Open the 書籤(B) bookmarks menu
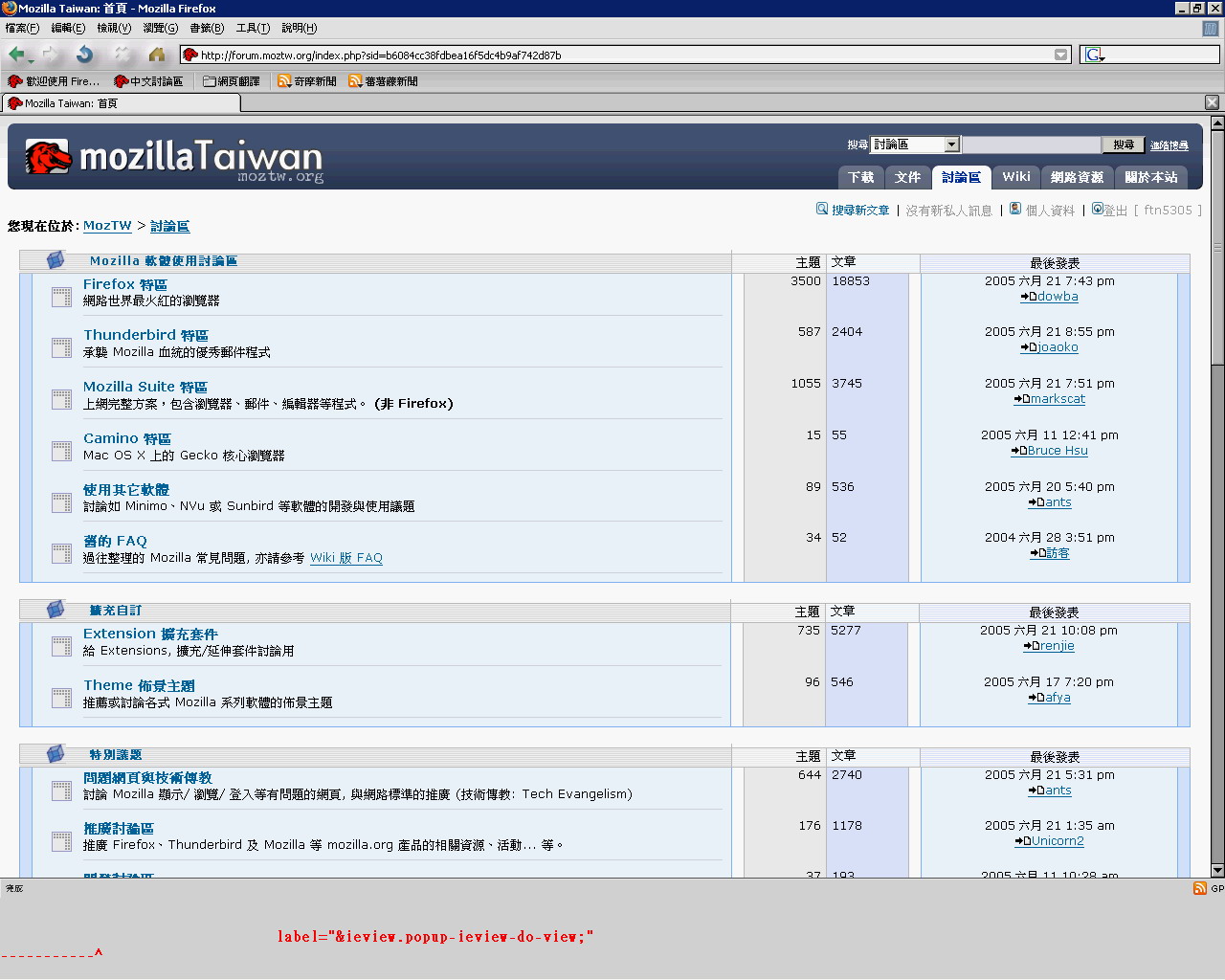1225x980 pixels. (206, 28)
